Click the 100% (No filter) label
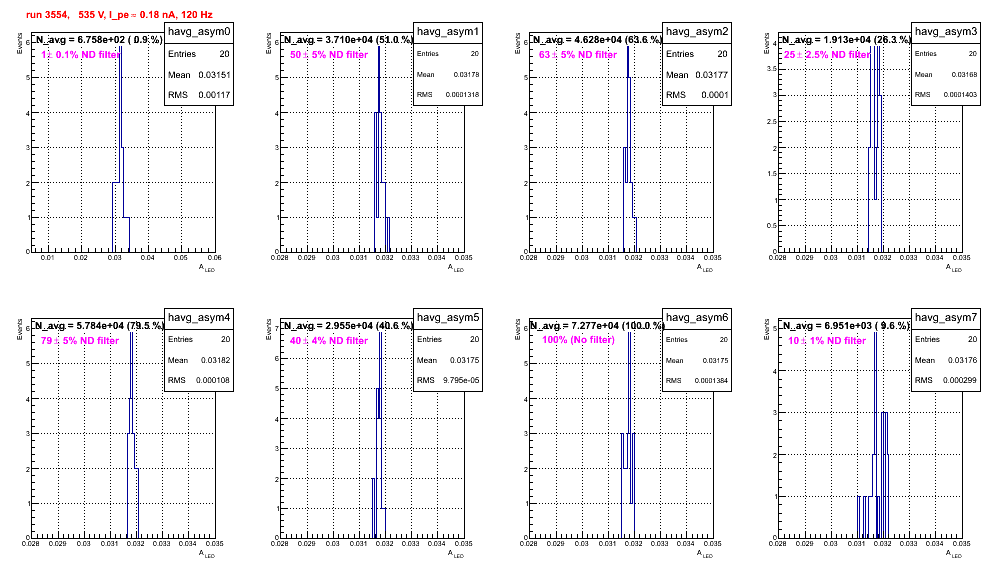Screen dimensions: 996x572 pos(579,340)
